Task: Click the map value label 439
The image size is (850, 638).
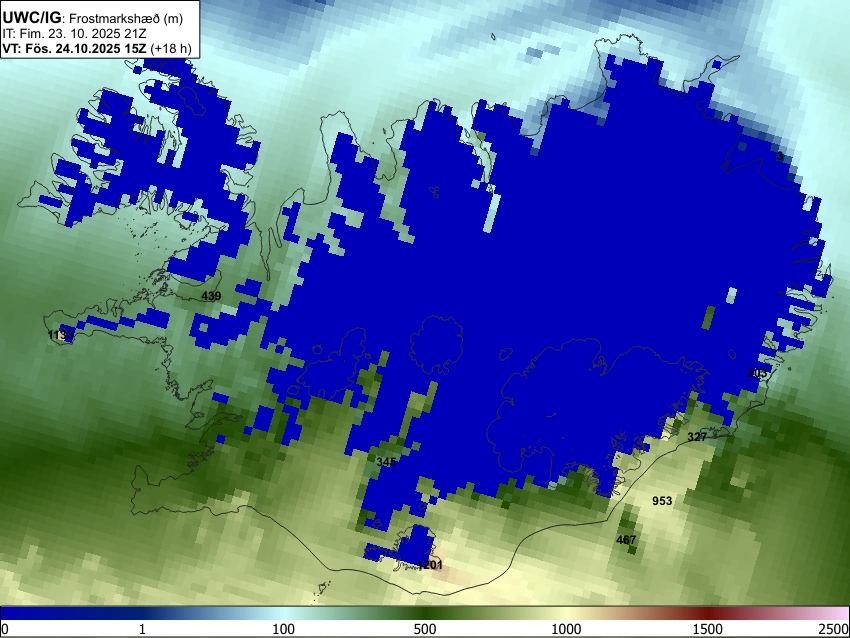Action: [x=211, y=296]
